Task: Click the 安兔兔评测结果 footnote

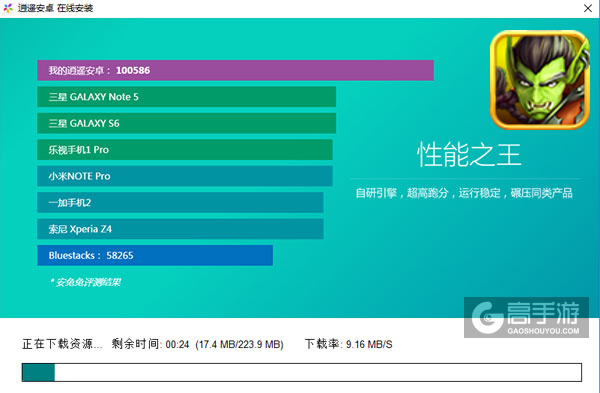Action: 85,282
